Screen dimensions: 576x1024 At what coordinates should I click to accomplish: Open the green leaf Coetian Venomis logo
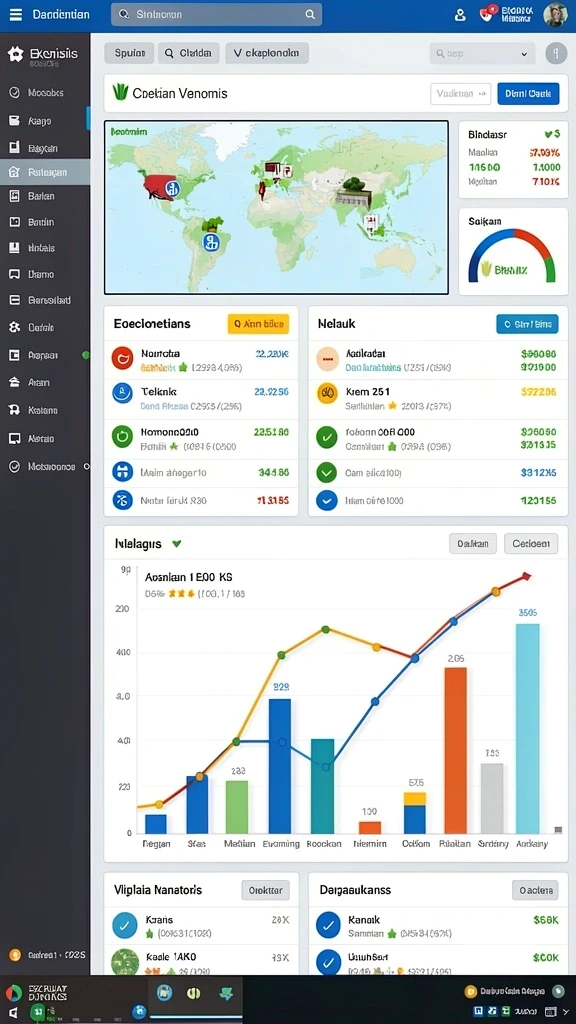point(120,93)
